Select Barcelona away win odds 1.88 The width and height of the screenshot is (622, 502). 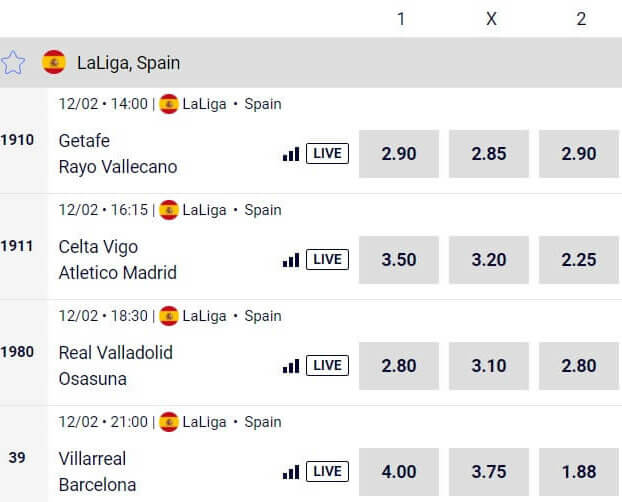point(579,472)
